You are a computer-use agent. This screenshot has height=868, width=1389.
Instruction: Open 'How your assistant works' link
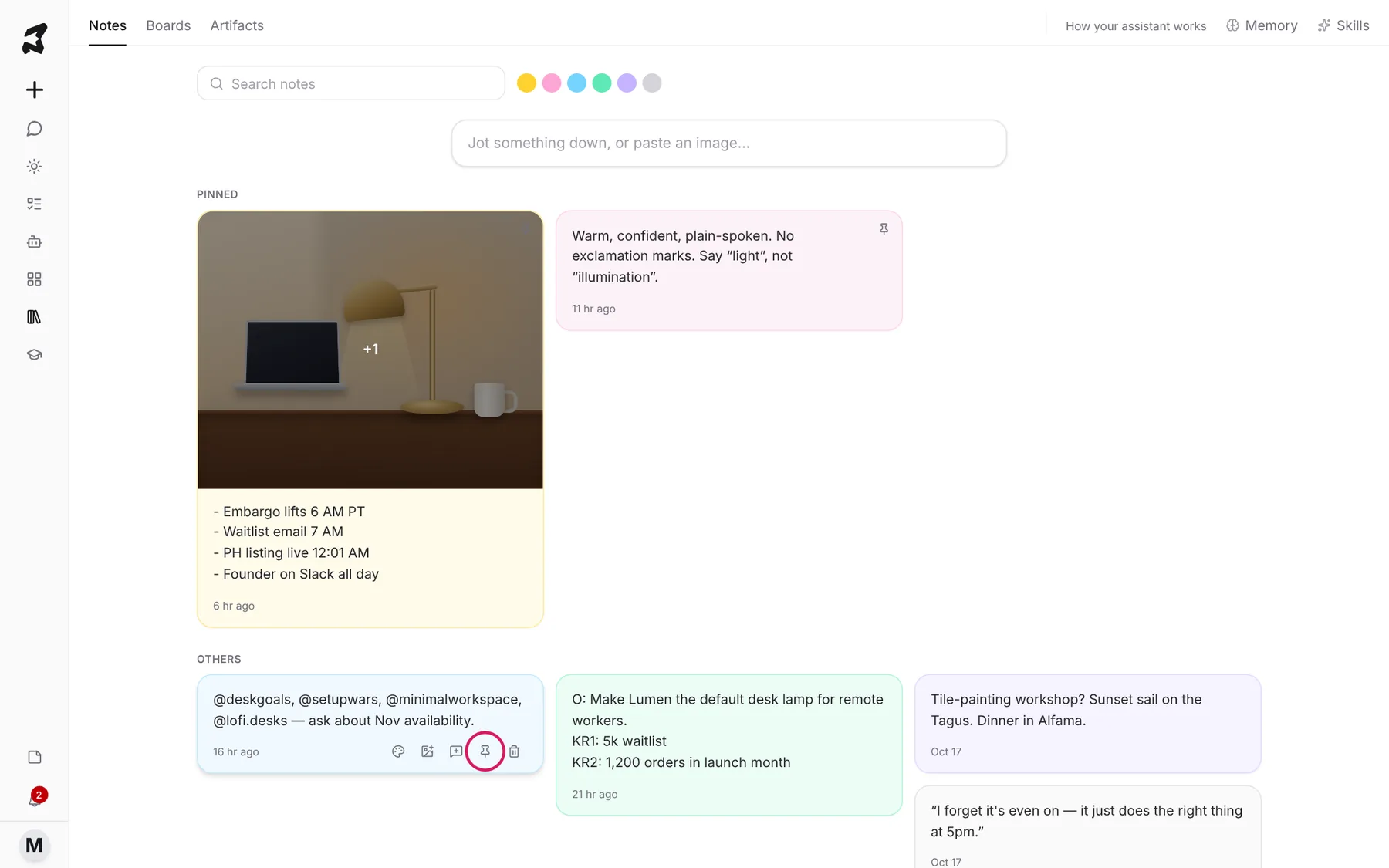tap(1136, 25)
